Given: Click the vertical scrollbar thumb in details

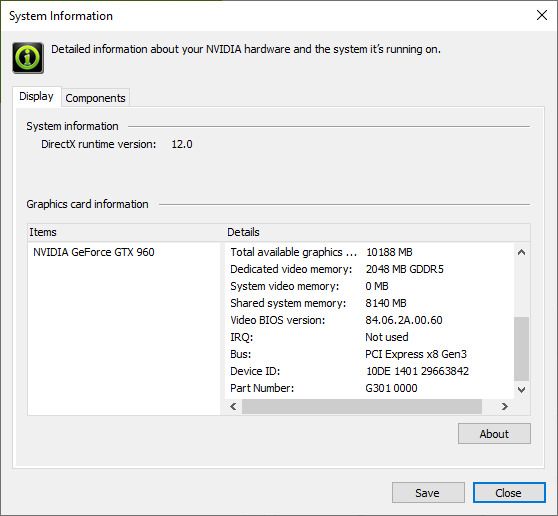Looking at the screenshot, I should click(x=521, y=349).
